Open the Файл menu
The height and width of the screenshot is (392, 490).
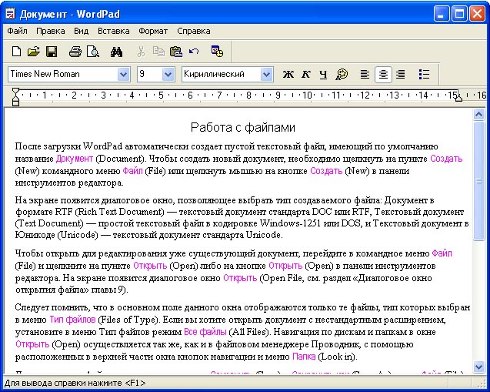(17, 31)
